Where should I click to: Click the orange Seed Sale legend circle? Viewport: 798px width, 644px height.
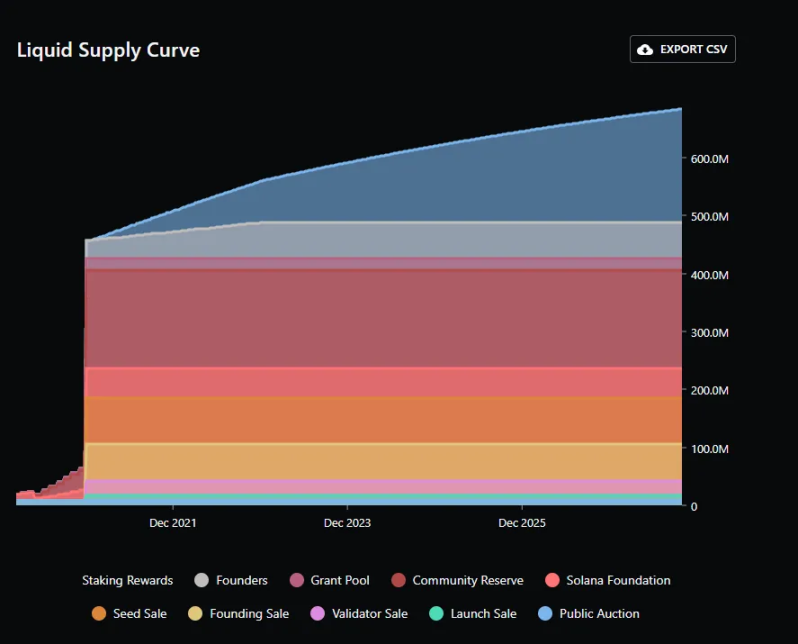click(98, 613)
